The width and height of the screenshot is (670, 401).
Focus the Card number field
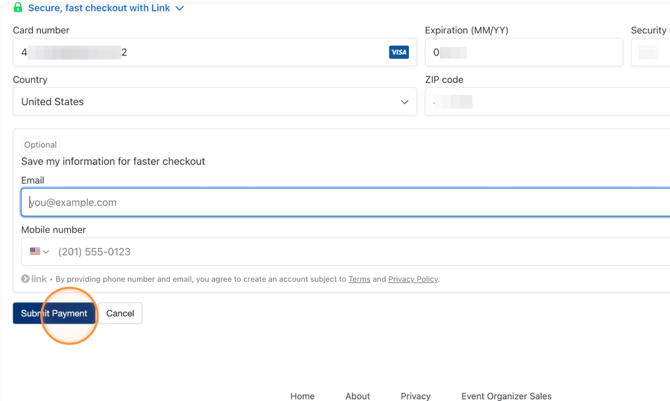point(200,52)
